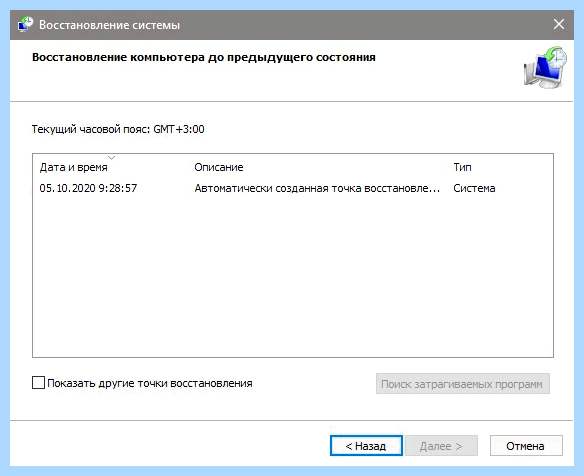
Task: Click the Описание column header
Action: click(219, 167)
